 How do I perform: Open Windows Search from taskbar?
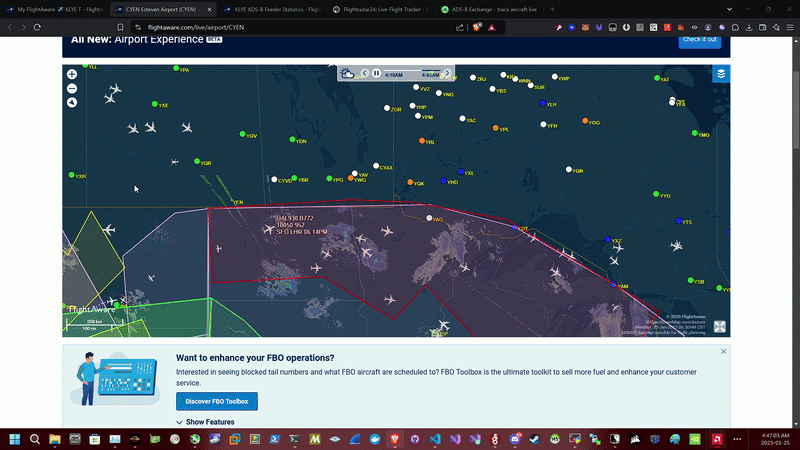coord(35,439)
